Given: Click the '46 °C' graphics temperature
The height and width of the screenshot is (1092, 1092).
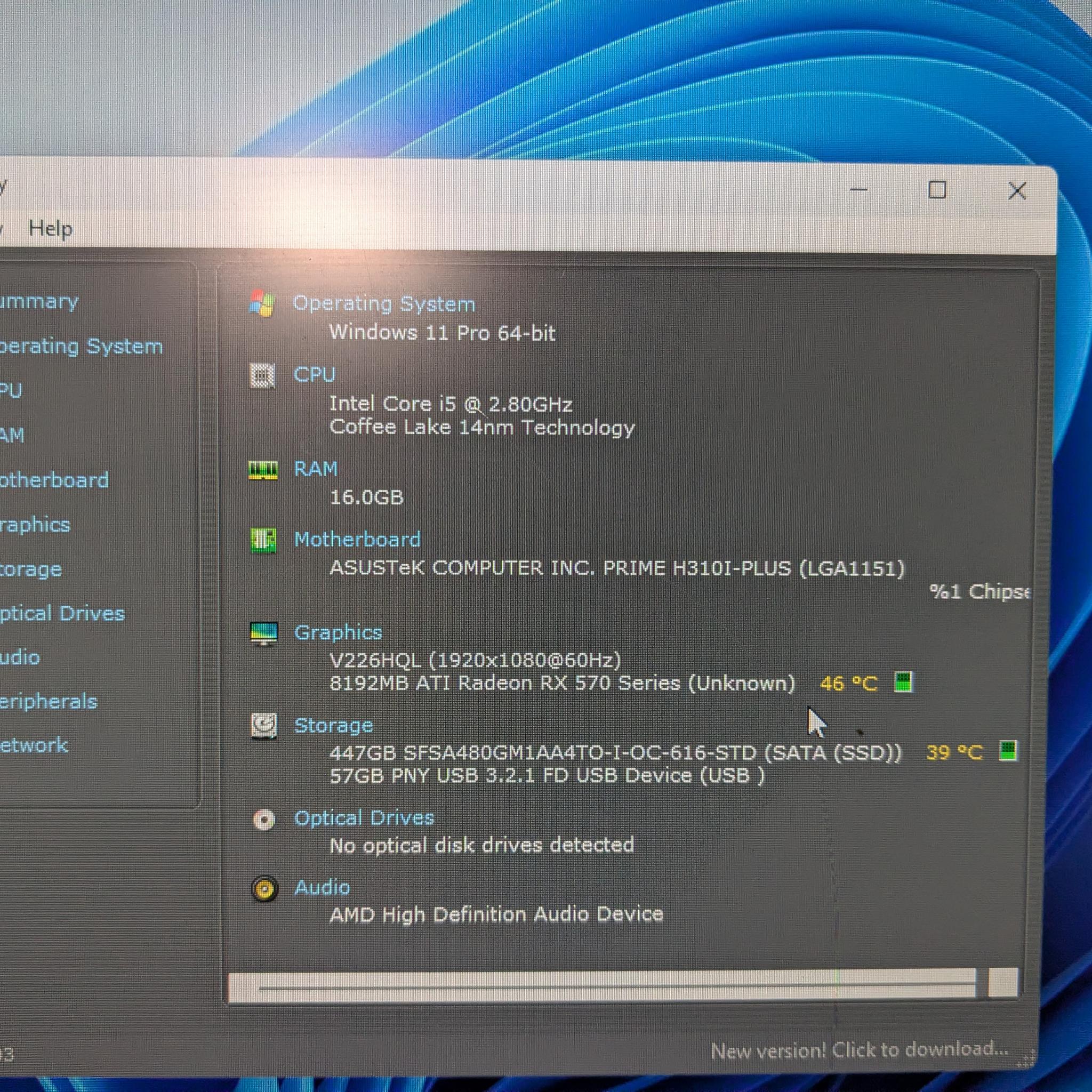Looking at the screenshot, I should click(x=848, y=684).
